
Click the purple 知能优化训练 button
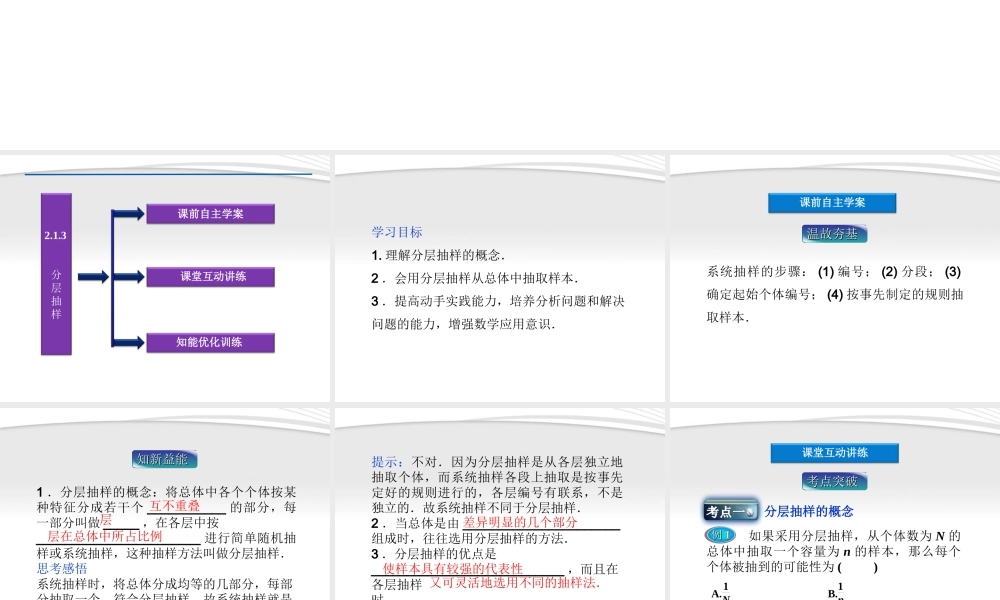tap(210, 342)
